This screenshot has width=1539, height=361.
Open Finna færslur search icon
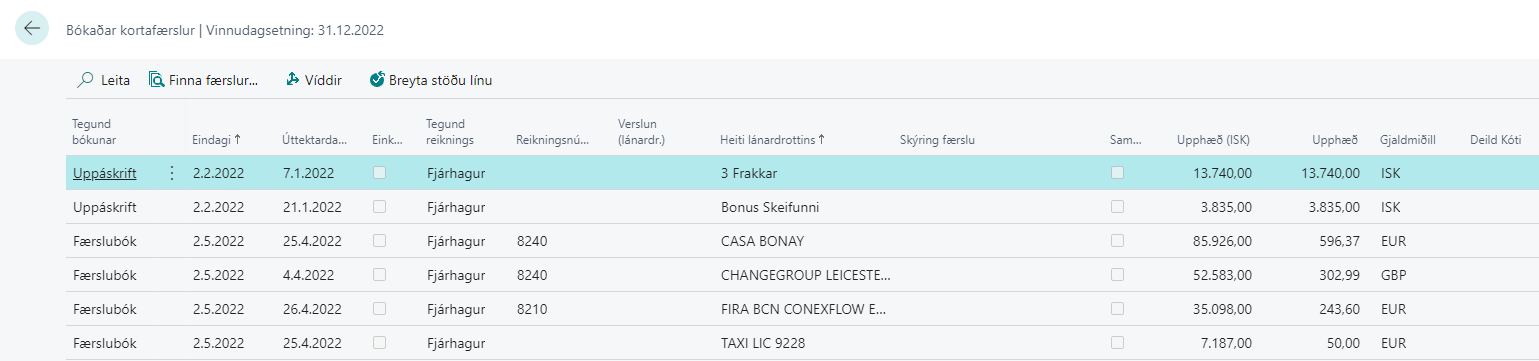coord(157,80)
